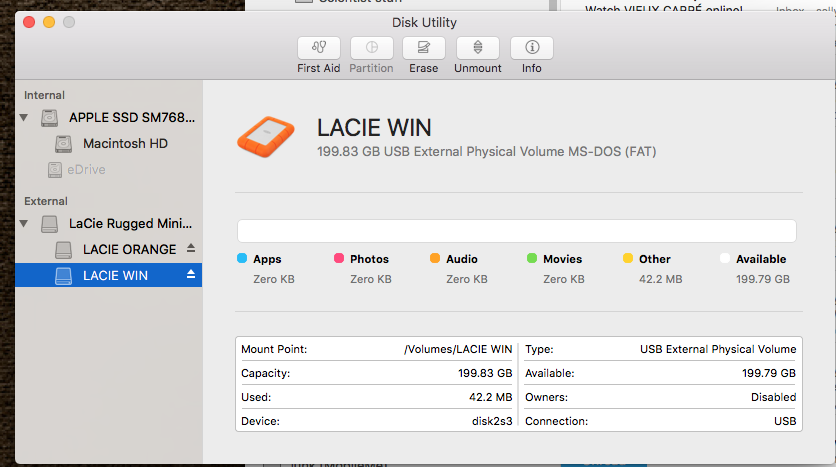The image size is (836, 467).
Task: Click the yellow Other color dot
Action: (628, 259)
